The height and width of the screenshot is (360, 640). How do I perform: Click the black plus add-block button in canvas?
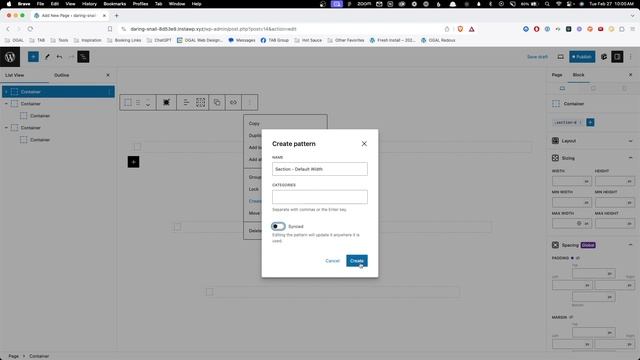133,162
